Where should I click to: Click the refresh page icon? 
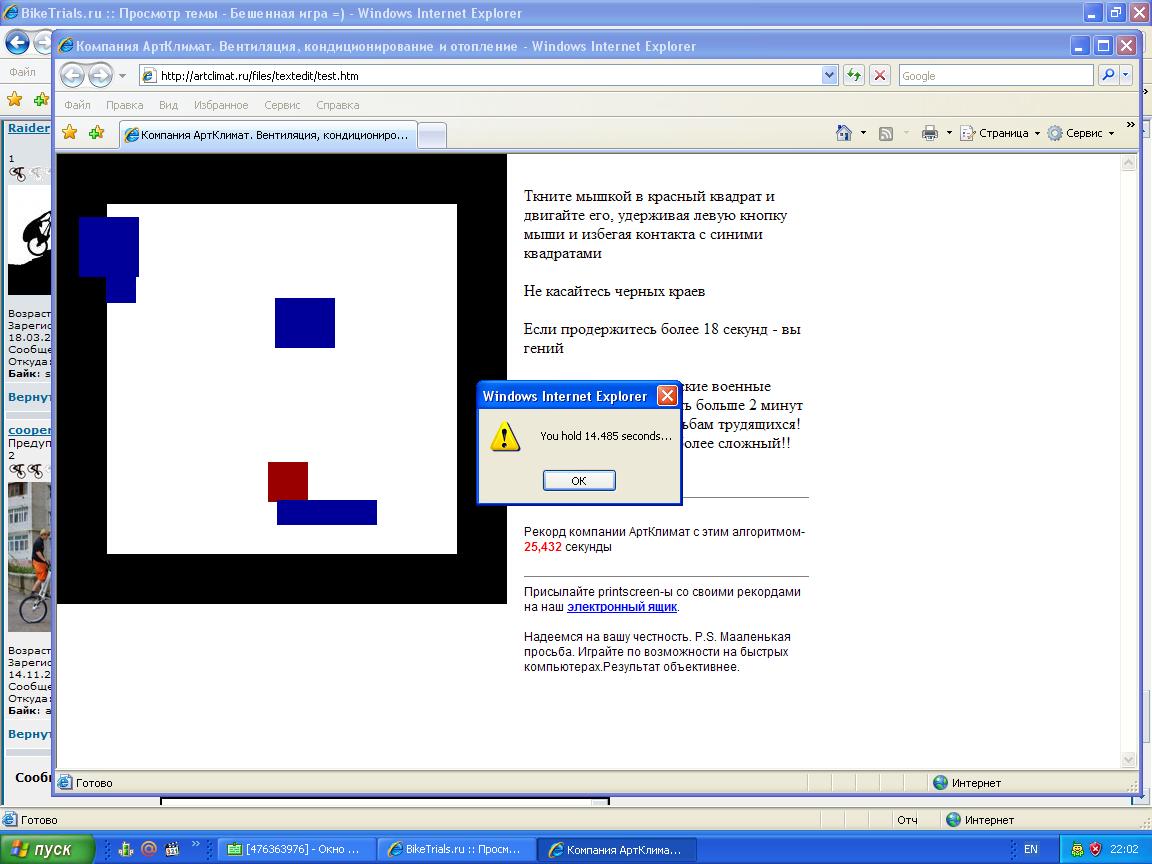(x=854, y=76)
